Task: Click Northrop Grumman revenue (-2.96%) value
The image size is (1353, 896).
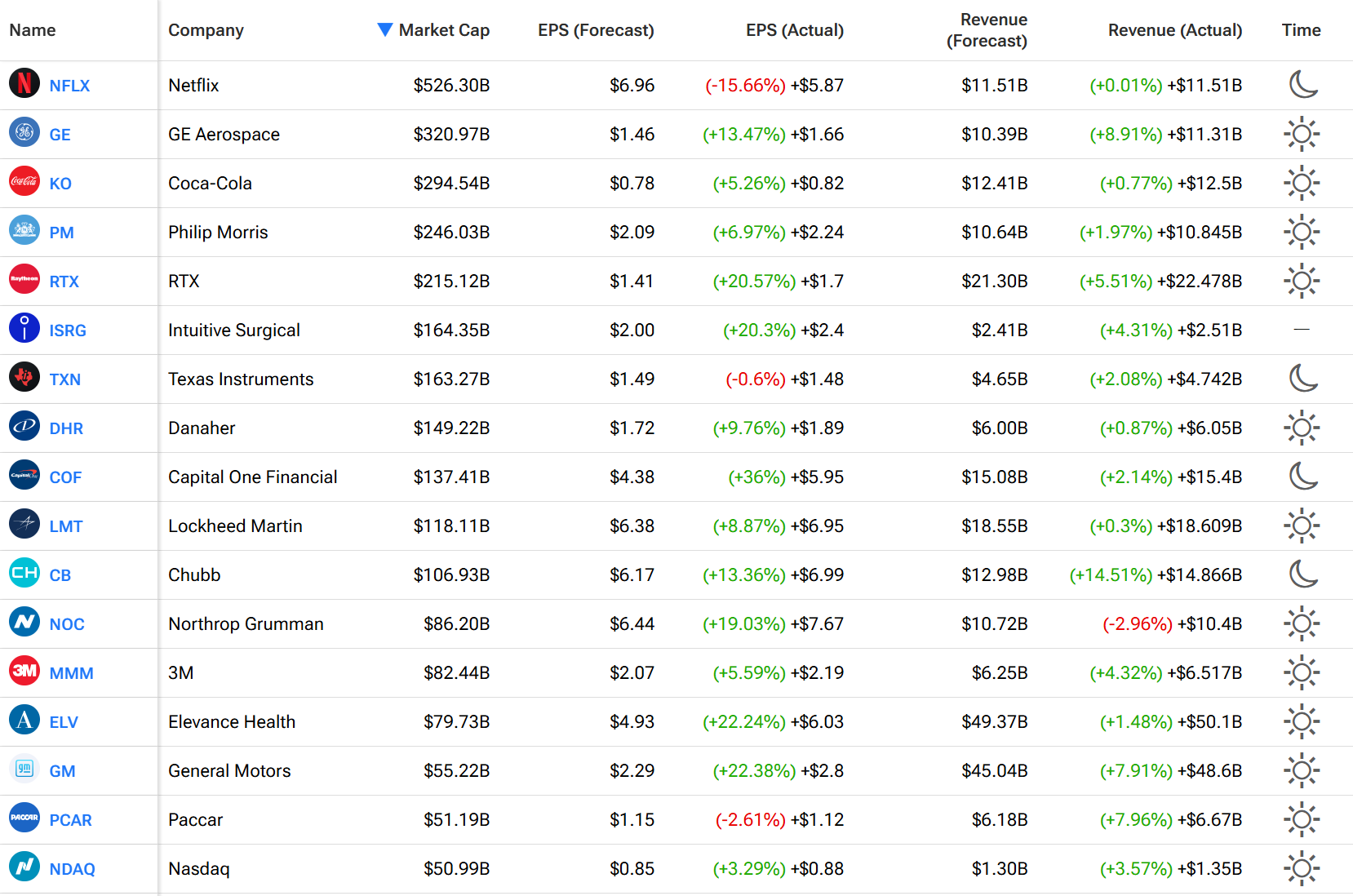Action: (1138, 624)
